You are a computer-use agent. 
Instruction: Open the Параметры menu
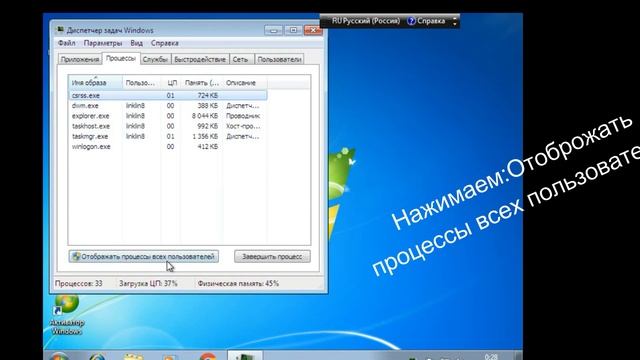click(x=102, y=43)
